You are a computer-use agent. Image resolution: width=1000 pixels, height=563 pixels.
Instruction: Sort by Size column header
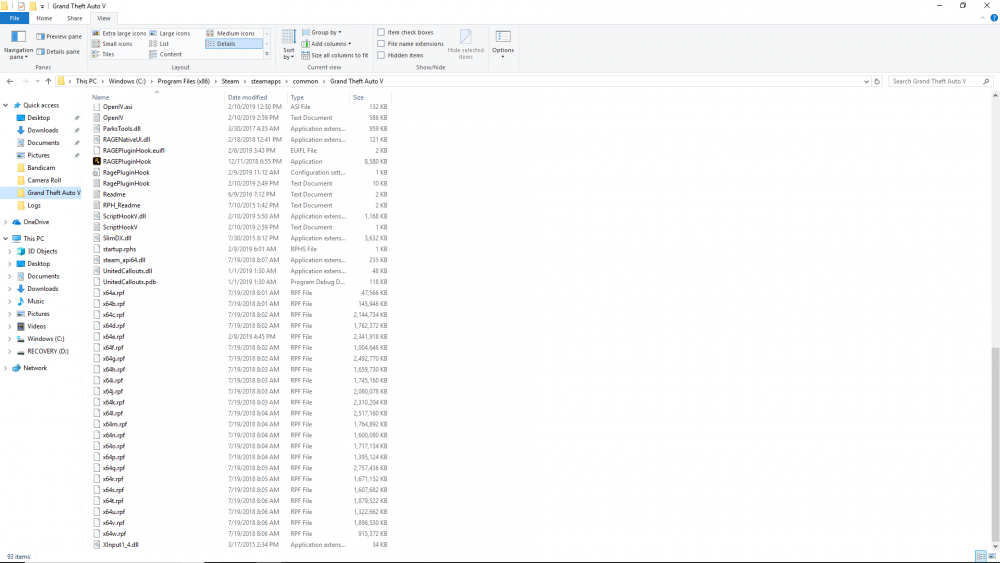pyautogui.click(x=370, y=98)
